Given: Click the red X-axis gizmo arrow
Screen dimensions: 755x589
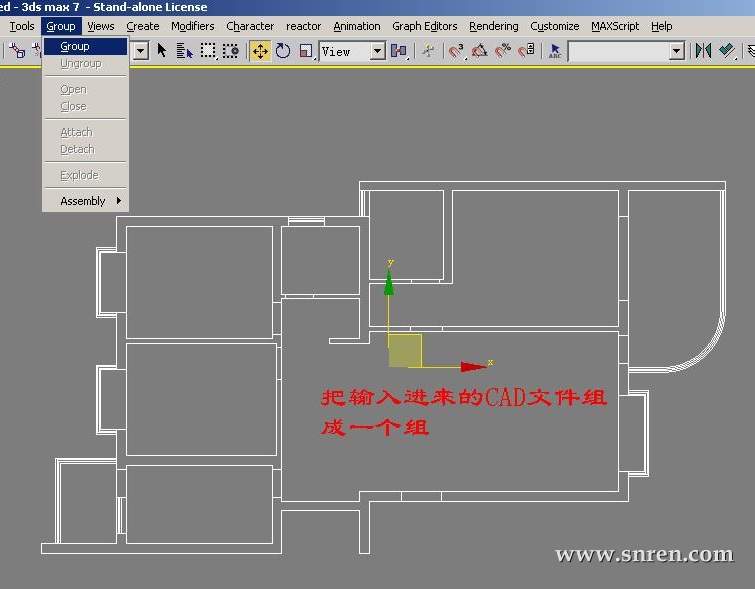Looking at the screenshot, I should coord(473,367).
